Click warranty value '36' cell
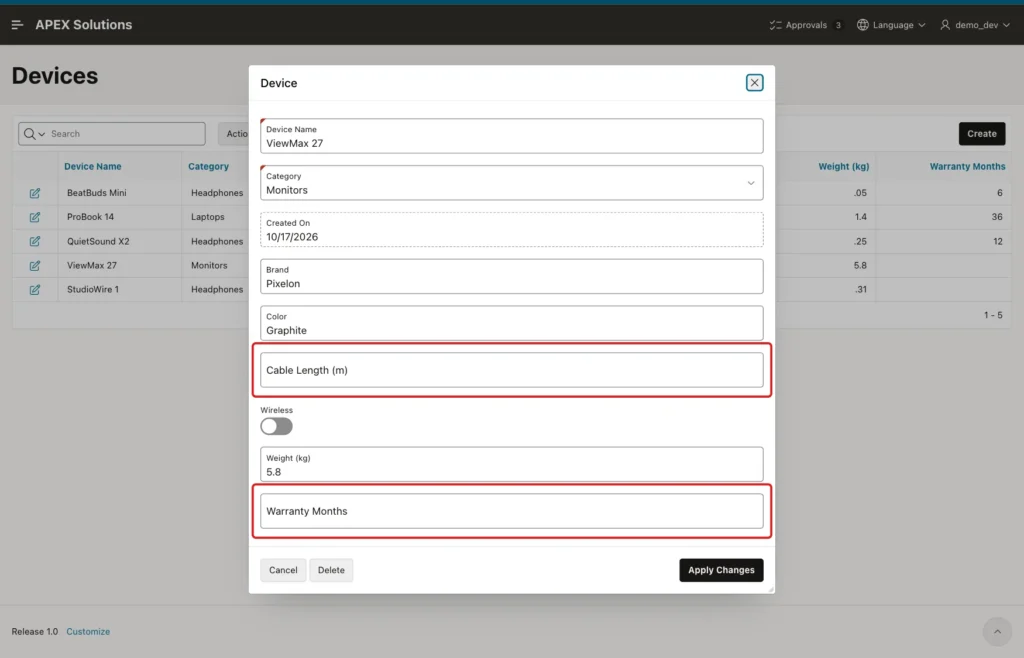The width and height of the screenshot is (1024, 658). coord(997,217)
